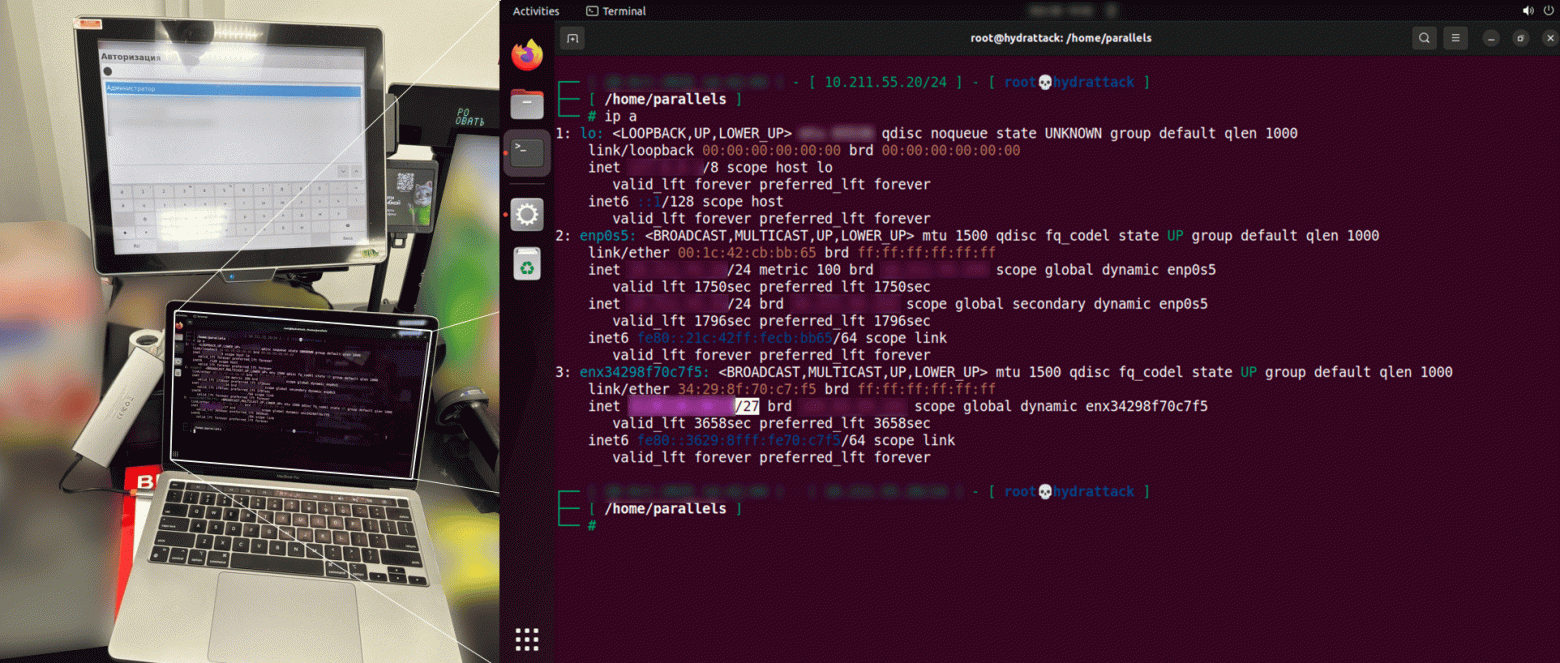Screen dimensions: 1560x663
Task: Open the Activities overview
Action: 536,11
